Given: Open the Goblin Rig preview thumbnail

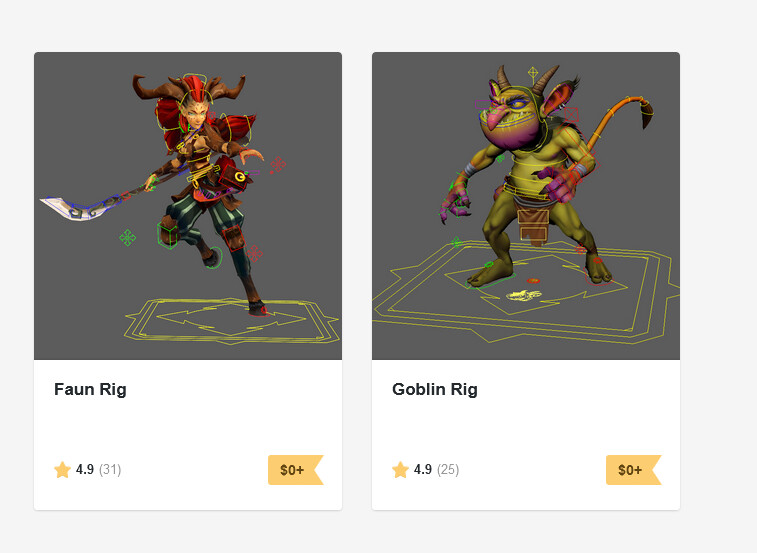Looking at the screenshot, I should (526, 206).
